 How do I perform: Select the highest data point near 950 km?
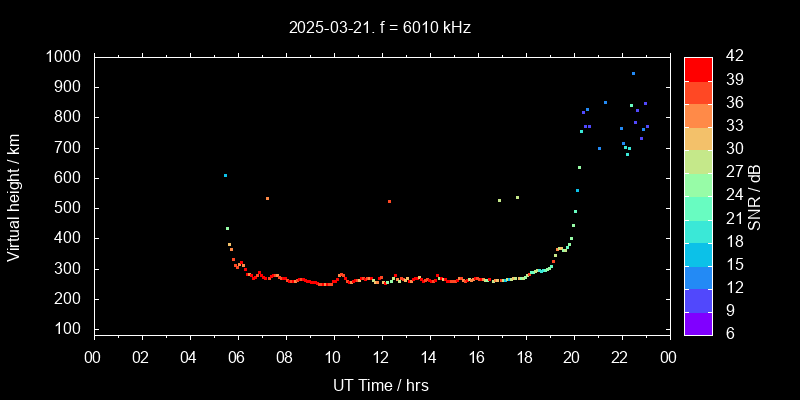633,73
